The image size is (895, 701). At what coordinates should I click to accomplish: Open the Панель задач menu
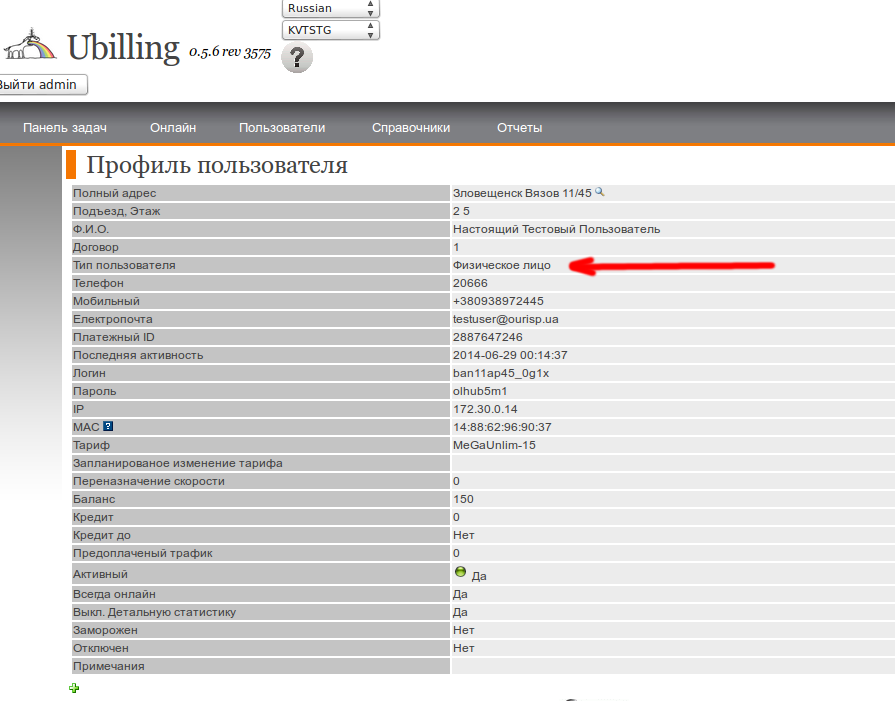point(65,128)
